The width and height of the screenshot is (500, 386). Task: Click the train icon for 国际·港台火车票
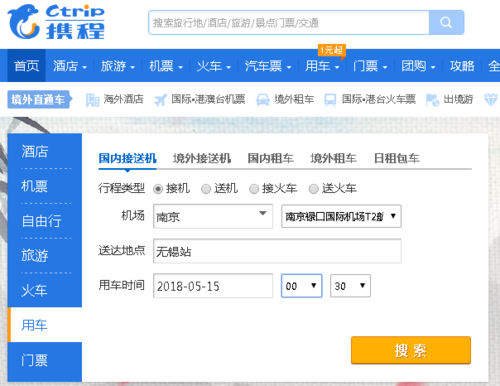[x=330, y=100]
